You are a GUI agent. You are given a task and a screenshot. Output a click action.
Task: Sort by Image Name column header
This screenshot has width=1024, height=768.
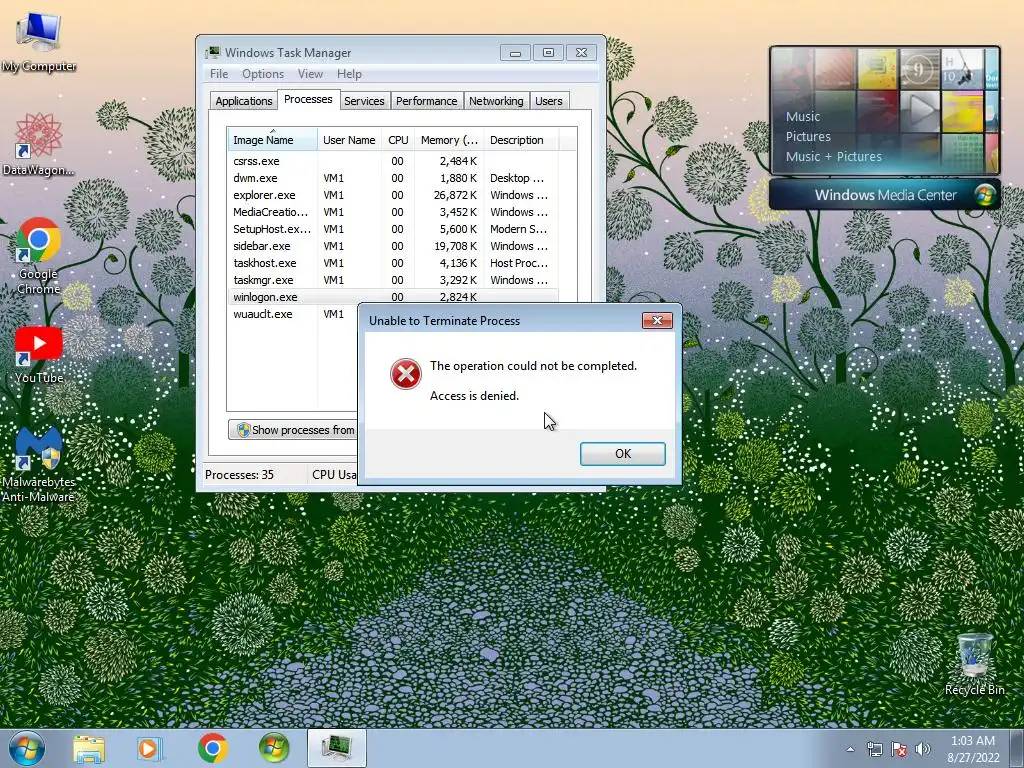[272, 140]
